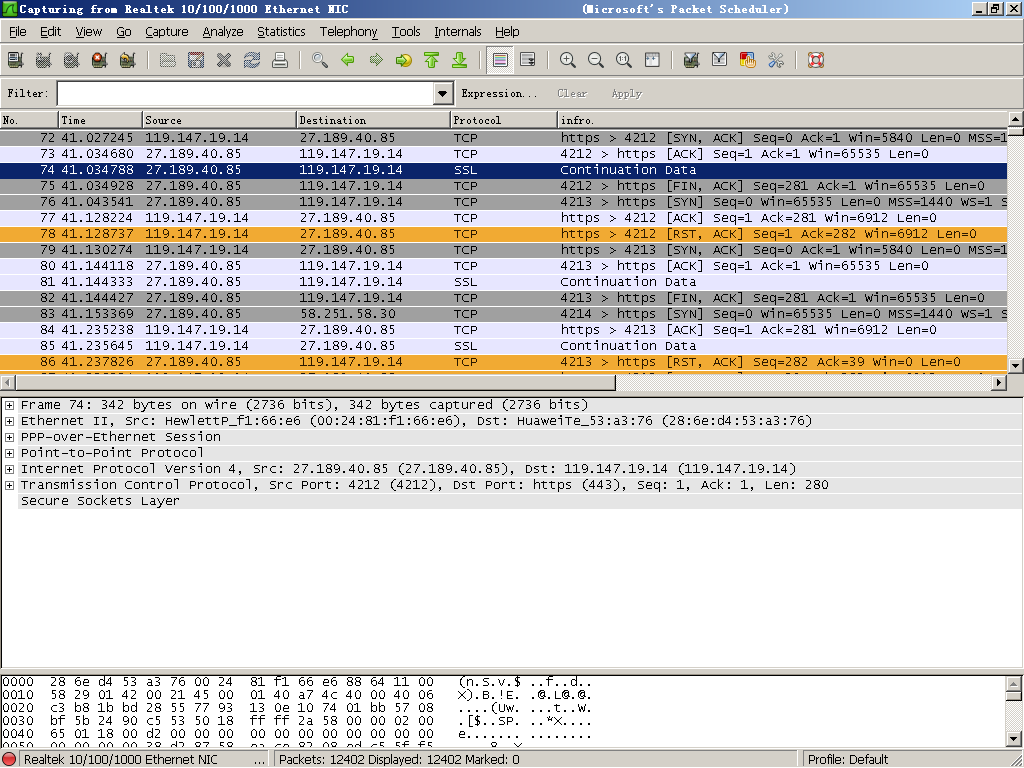The width and height of the screenshot is (1024, 768).
Task: Open the File menu
Action: [x=18, y=31]
